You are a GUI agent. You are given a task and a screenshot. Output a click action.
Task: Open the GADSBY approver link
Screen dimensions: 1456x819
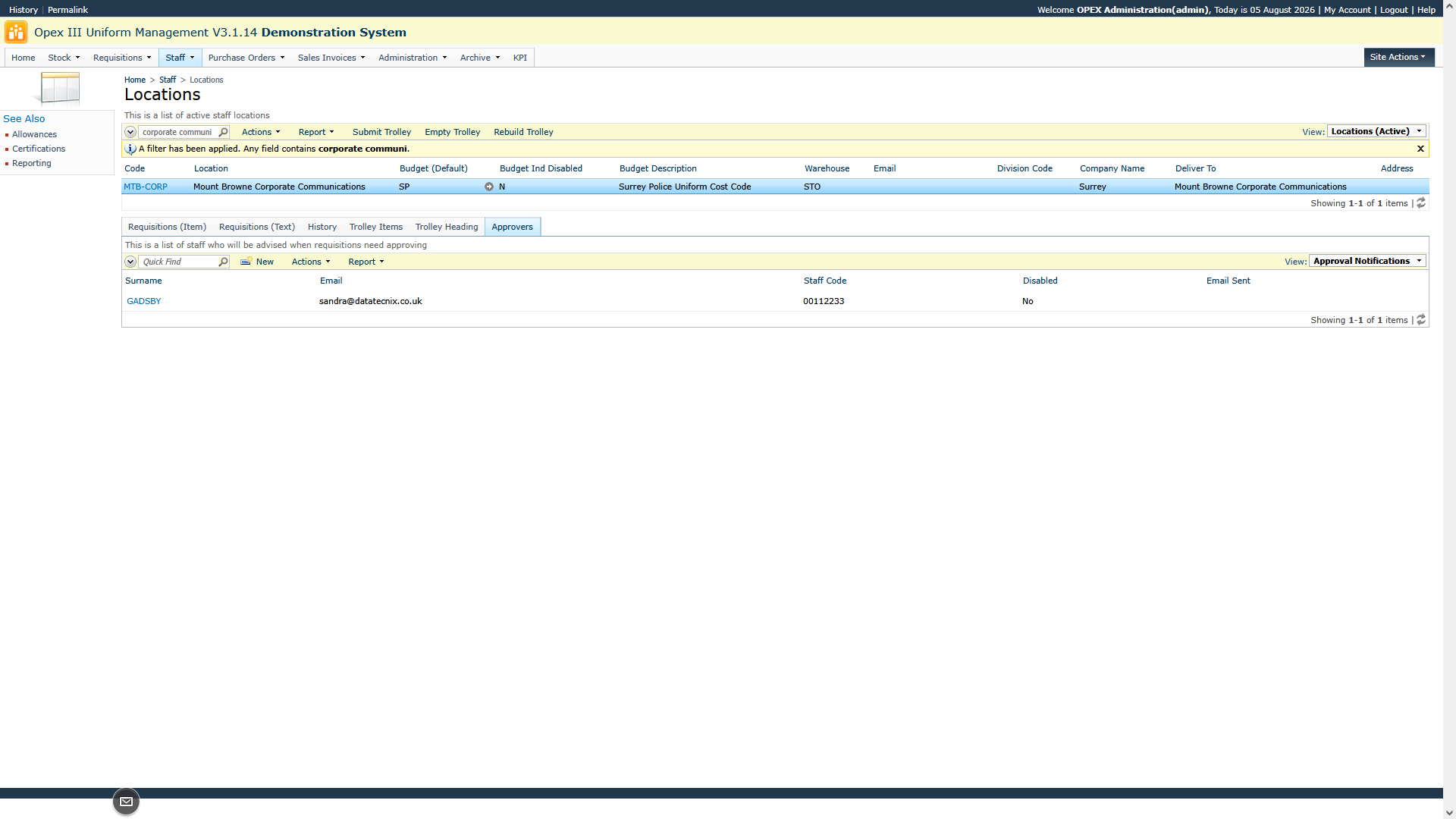[144, 301]
